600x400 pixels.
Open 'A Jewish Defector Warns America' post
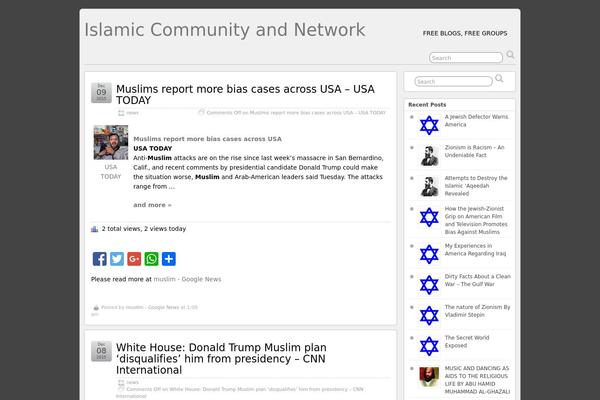click(476, 121)
